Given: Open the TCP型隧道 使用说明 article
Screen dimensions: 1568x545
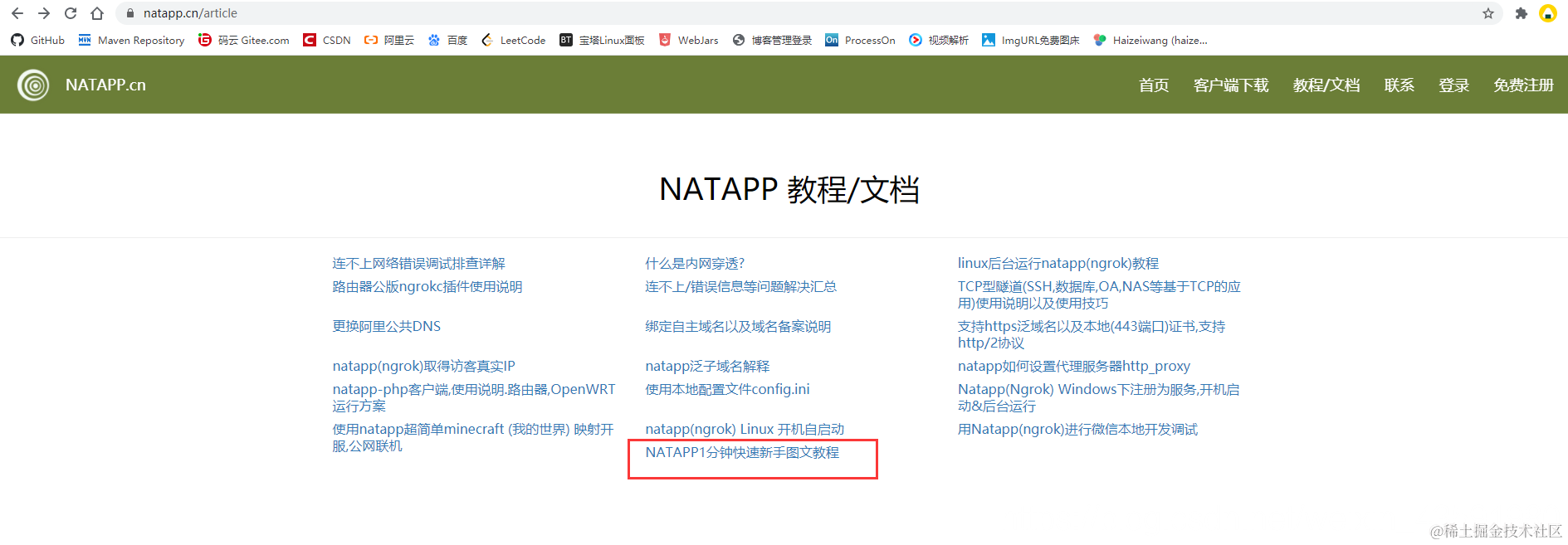Looking at the screenshot, I should (1099, 294).
